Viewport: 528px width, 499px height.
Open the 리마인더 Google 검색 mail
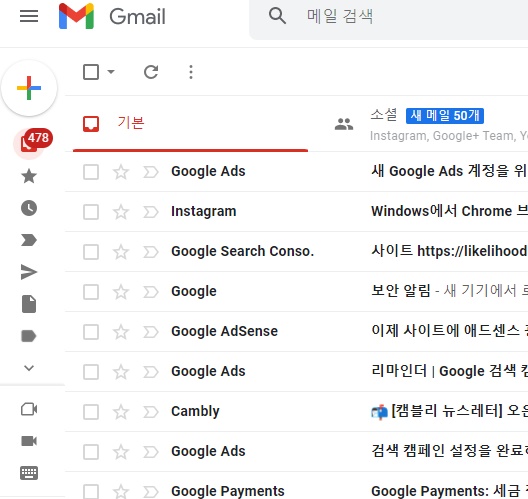click(449, 371)
